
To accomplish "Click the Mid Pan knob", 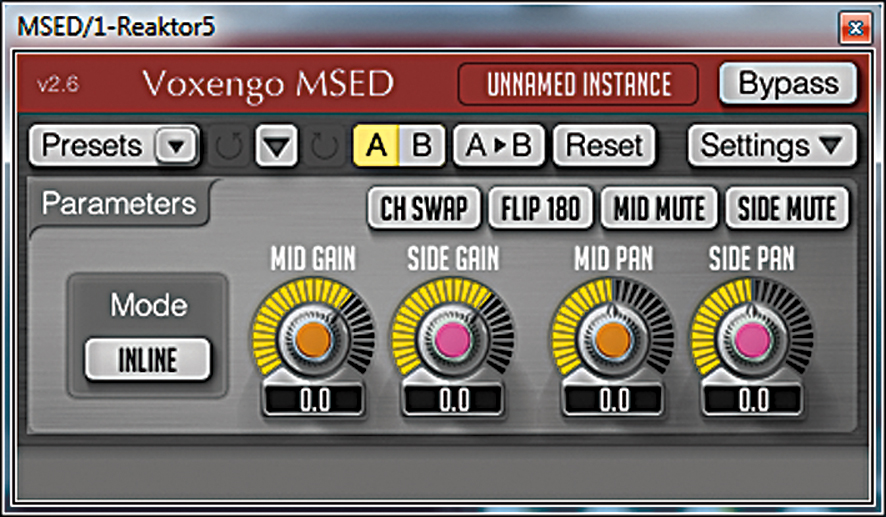I will click(x=613, y=340).
